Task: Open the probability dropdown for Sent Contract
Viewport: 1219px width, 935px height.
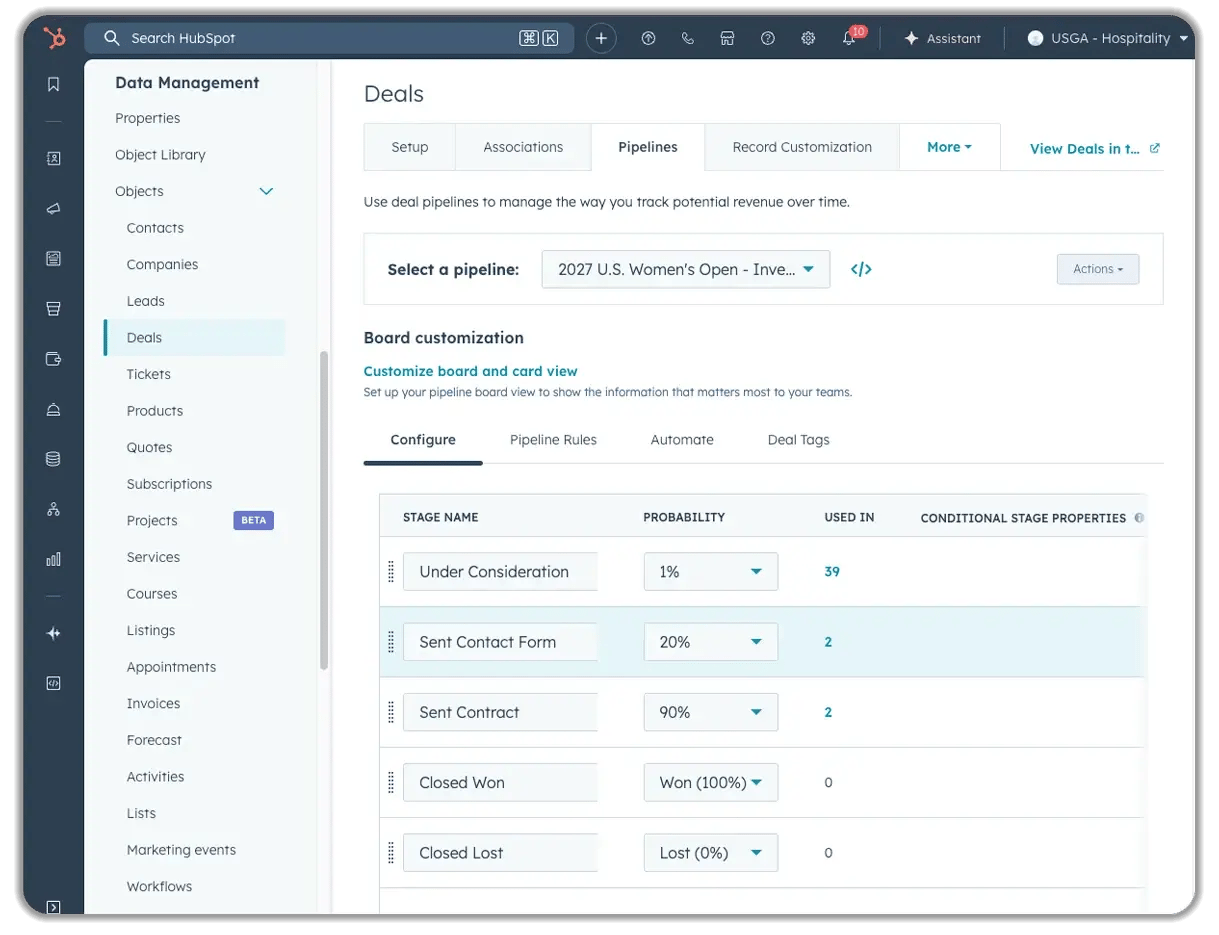Action: (x=710, y=712)
